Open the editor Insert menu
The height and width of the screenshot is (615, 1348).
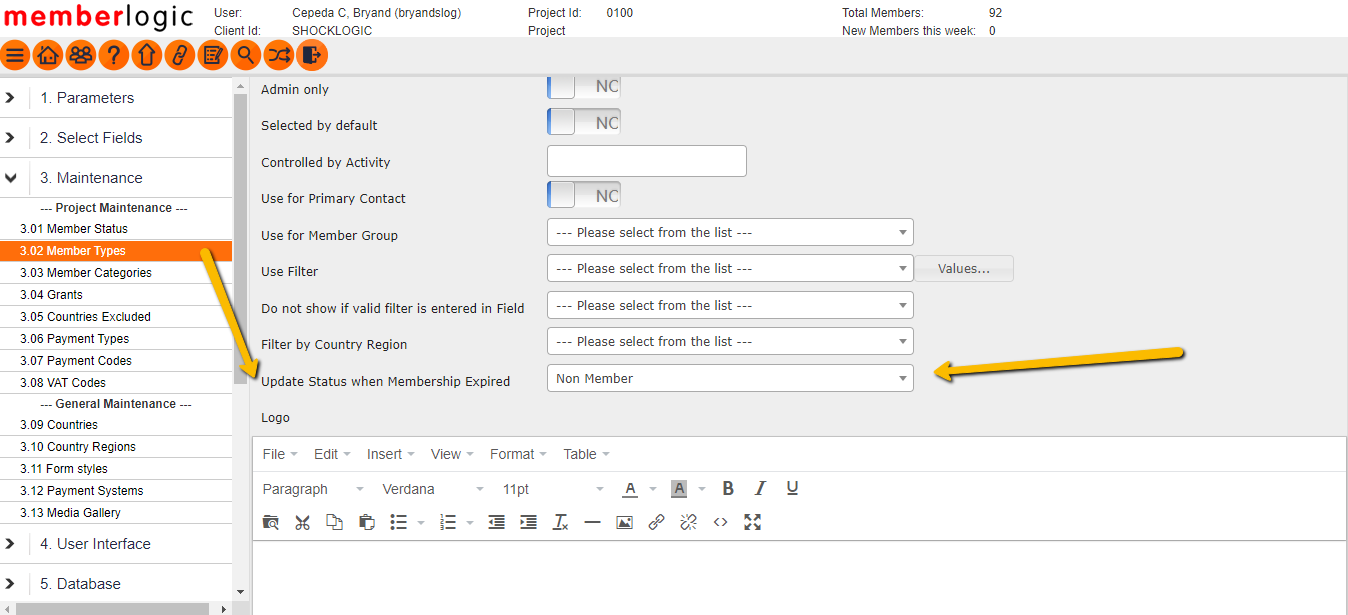tap(391, 454)
